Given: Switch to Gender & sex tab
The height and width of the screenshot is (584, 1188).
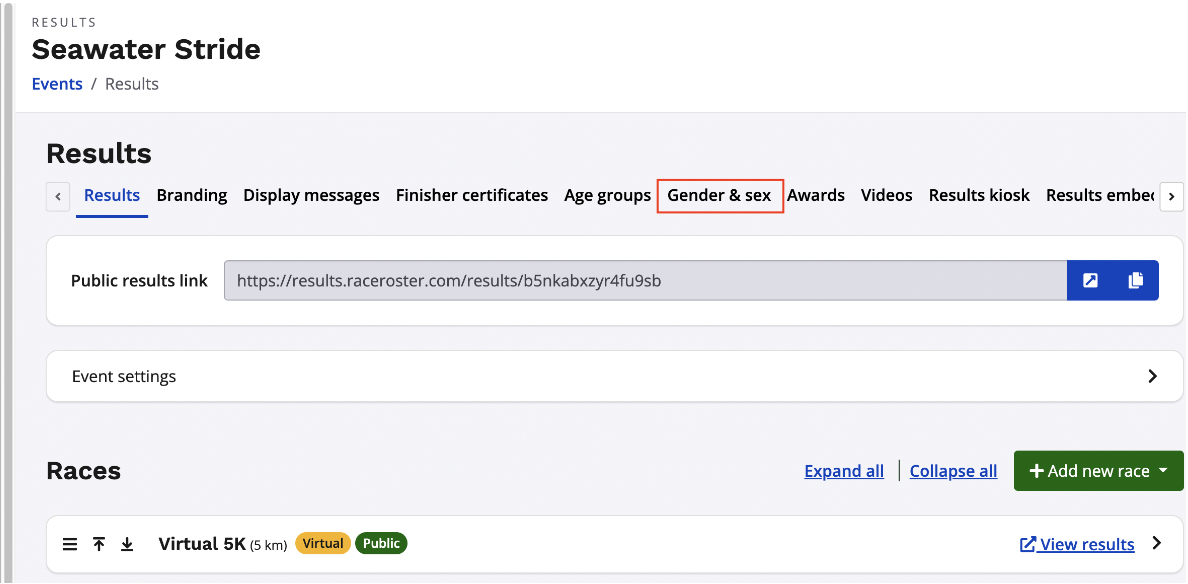Looking at the screenshot, I should (719, 195).
